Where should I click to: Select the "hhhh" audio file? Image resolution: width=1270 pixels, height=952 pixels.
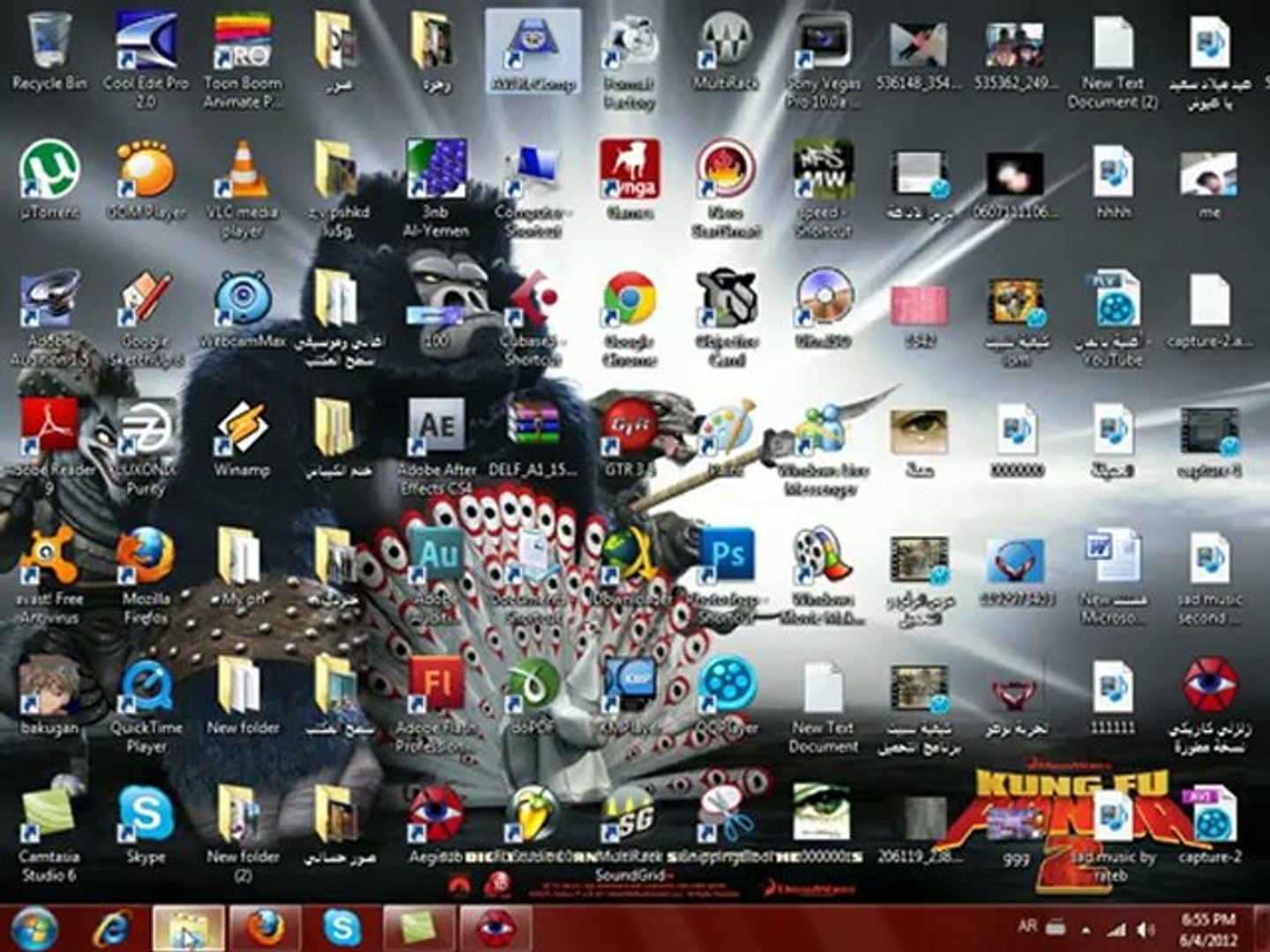(1113, 182)
